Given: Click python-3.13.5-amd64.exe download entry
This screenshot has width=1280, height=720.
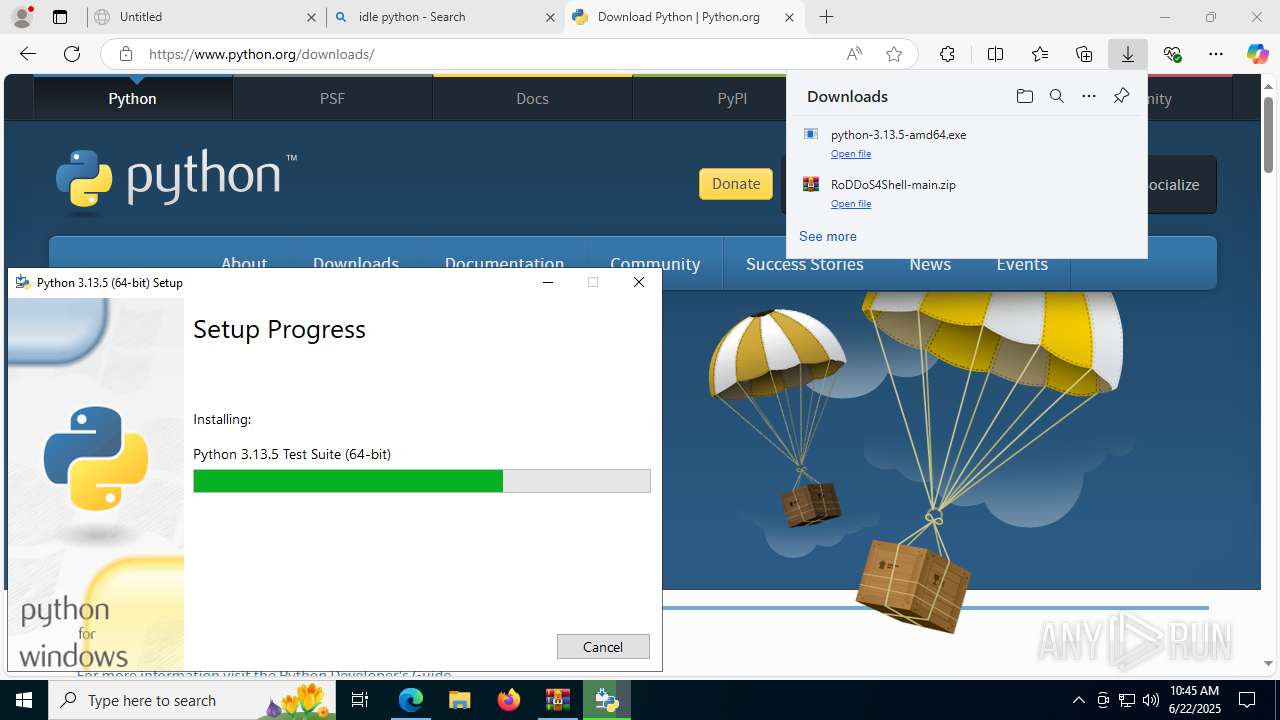Looking at the screenshot, I should [x=898, y=134].
